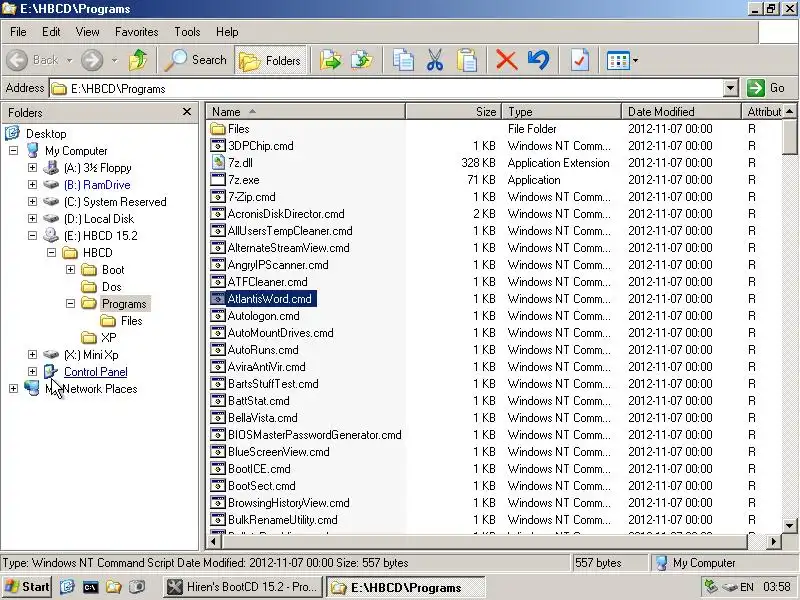The width and height of the screenshot is (800, 600).
Task: Open the View menu
Action: 87,32
